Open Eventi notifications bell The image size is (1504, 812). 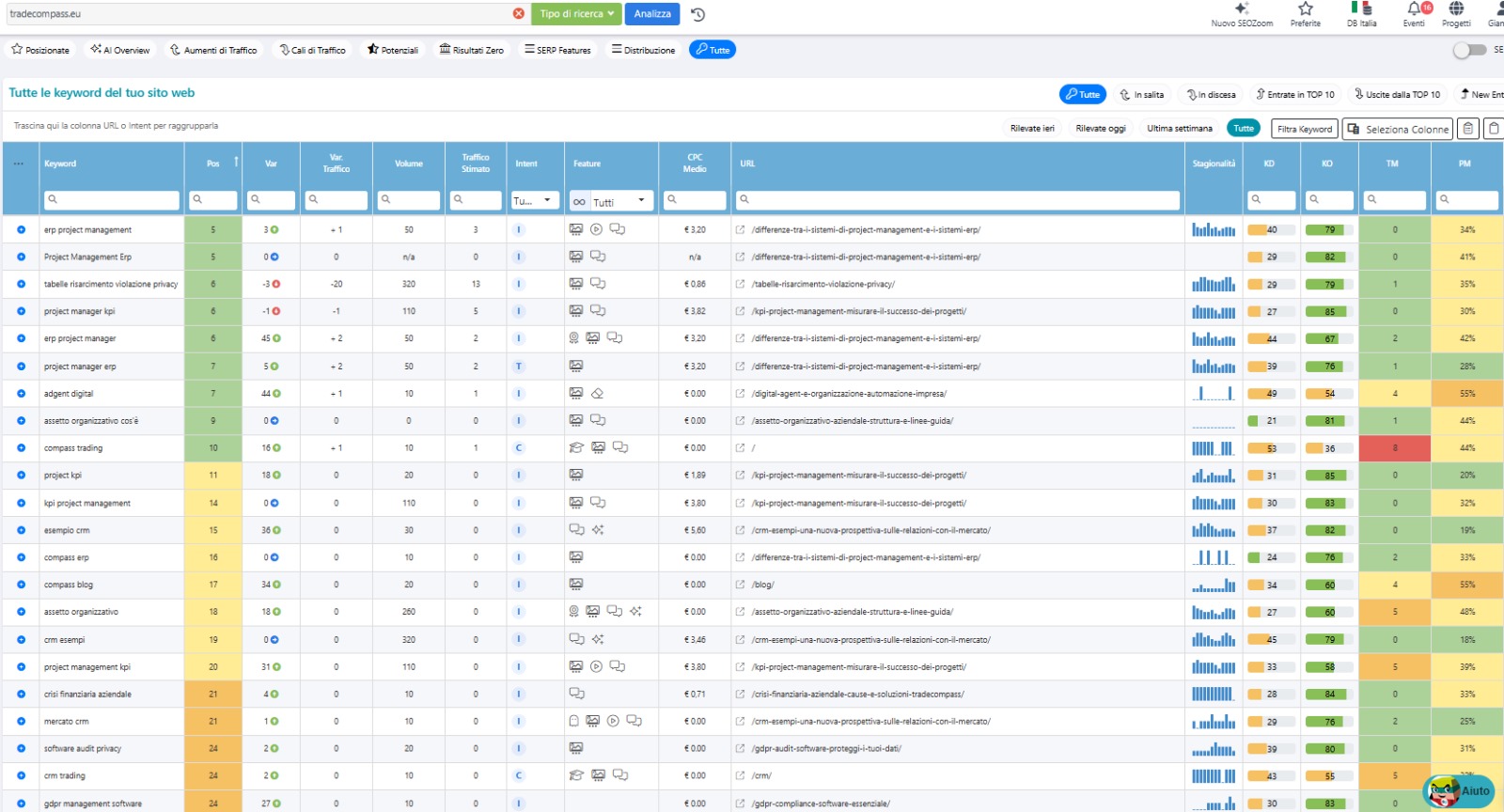(x=1414, y=14)
